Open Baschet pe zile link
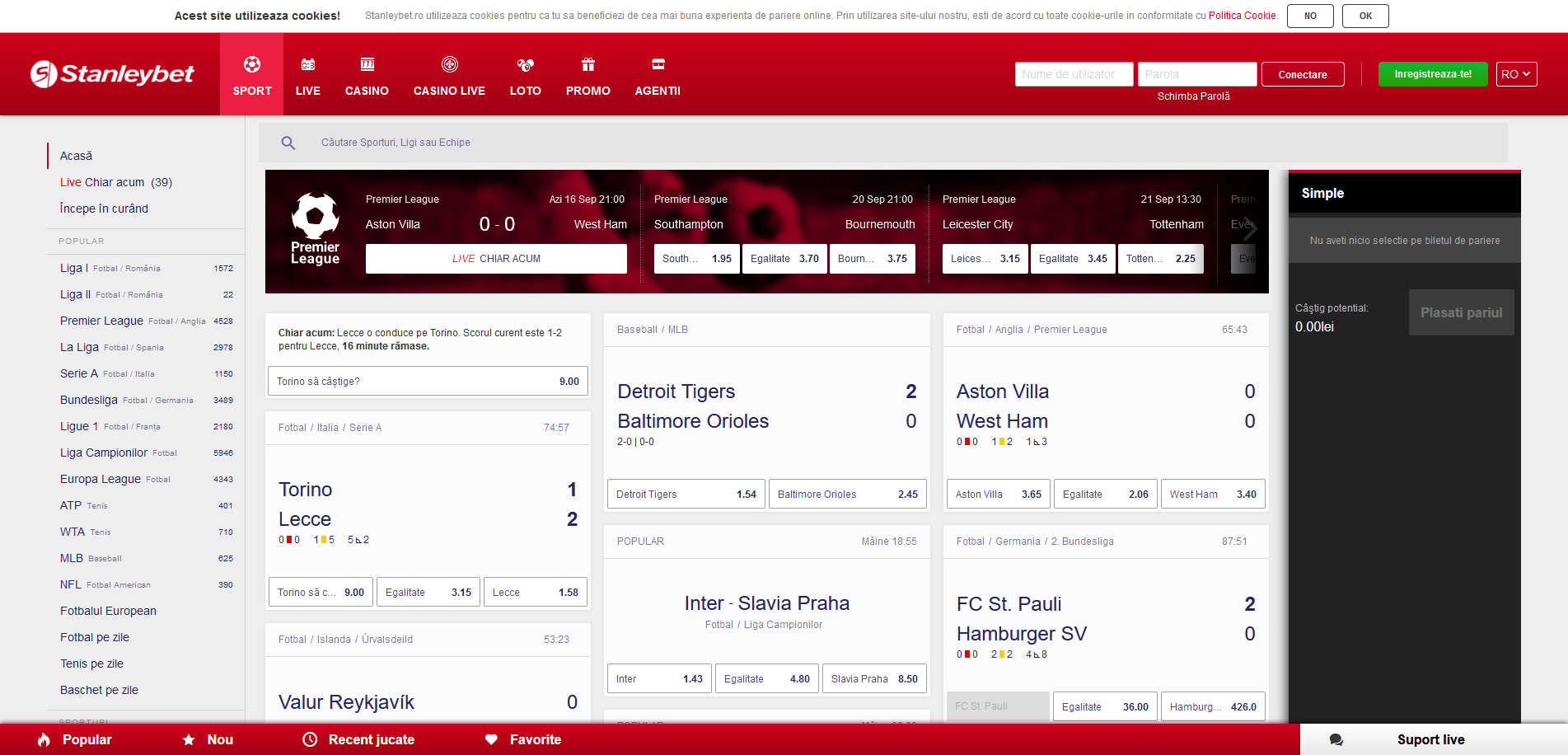 coord(99,690)
